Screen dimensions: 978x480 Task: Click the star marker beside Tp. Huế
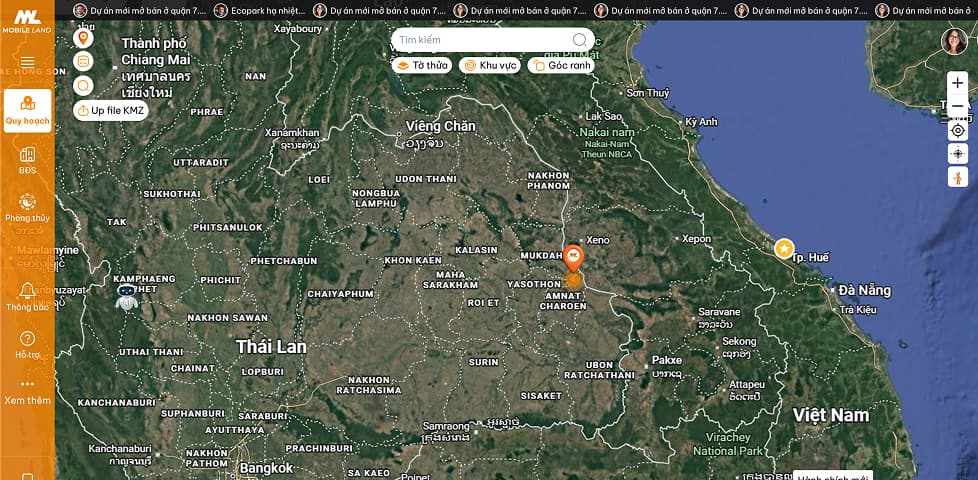pyautogui.click(x=784, y=248)
